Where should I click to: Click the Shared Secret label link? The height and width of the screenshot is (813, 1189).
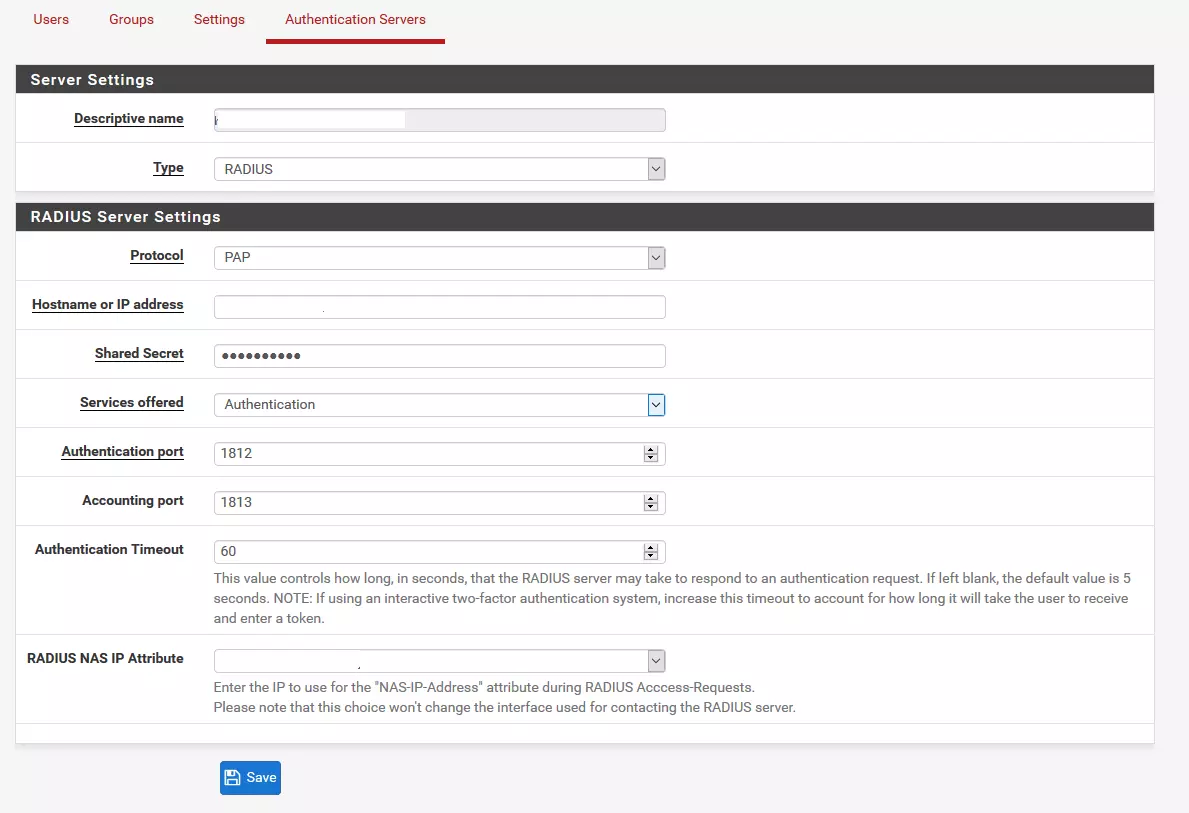(x=139, y=353)
